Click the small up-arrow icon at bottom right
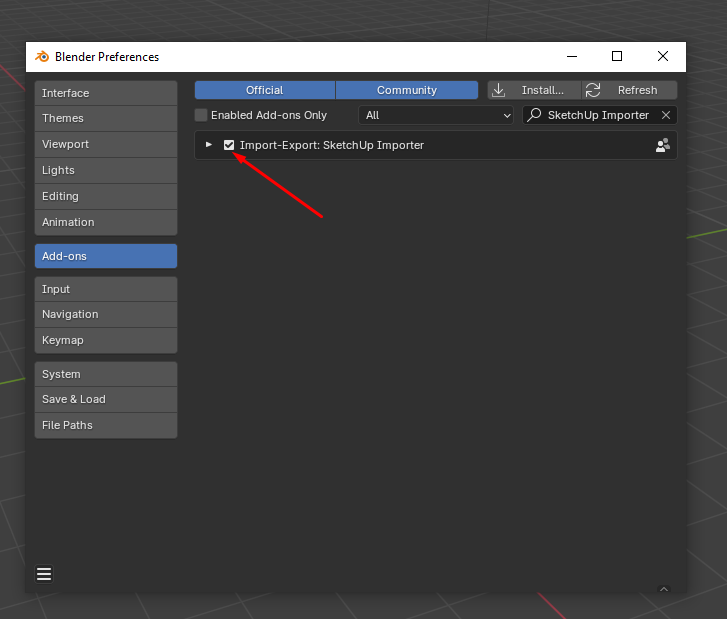The image size is (727, 619). (x=663, y=589)
